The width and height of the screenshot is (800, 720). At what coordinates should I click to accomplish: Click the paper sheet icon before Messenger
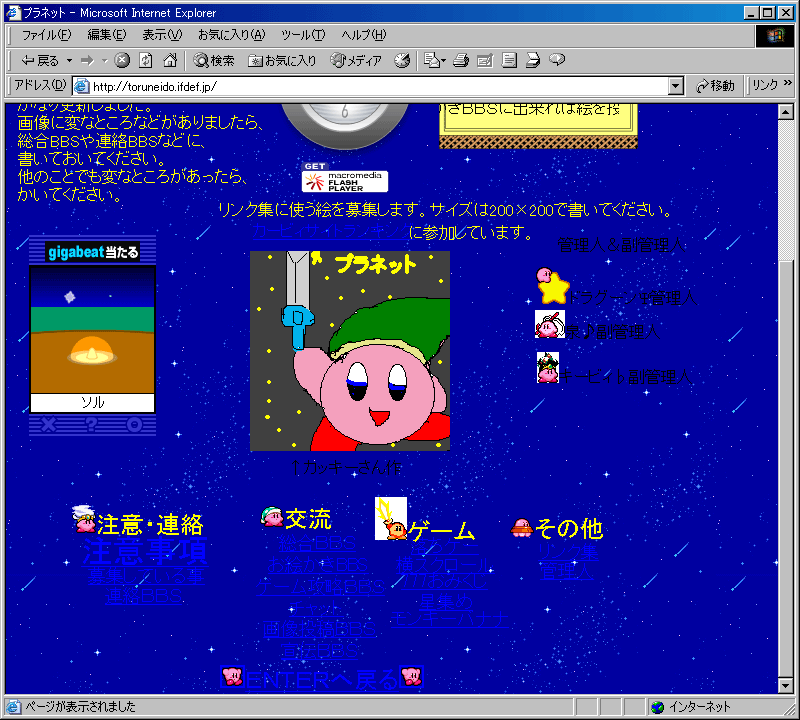click(x=533, y=60)
